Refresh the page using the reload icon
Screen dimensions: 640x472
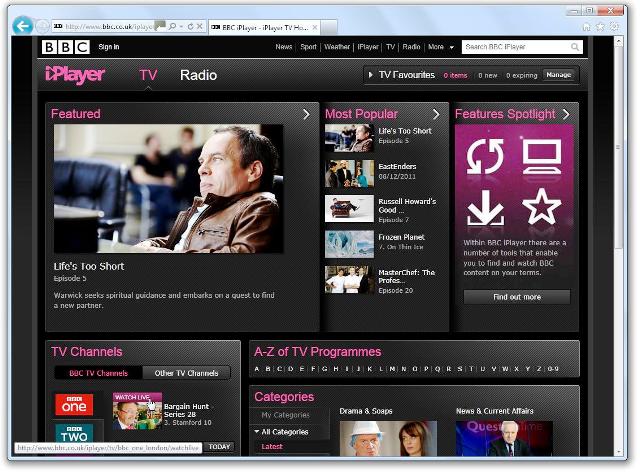point(190,26)
